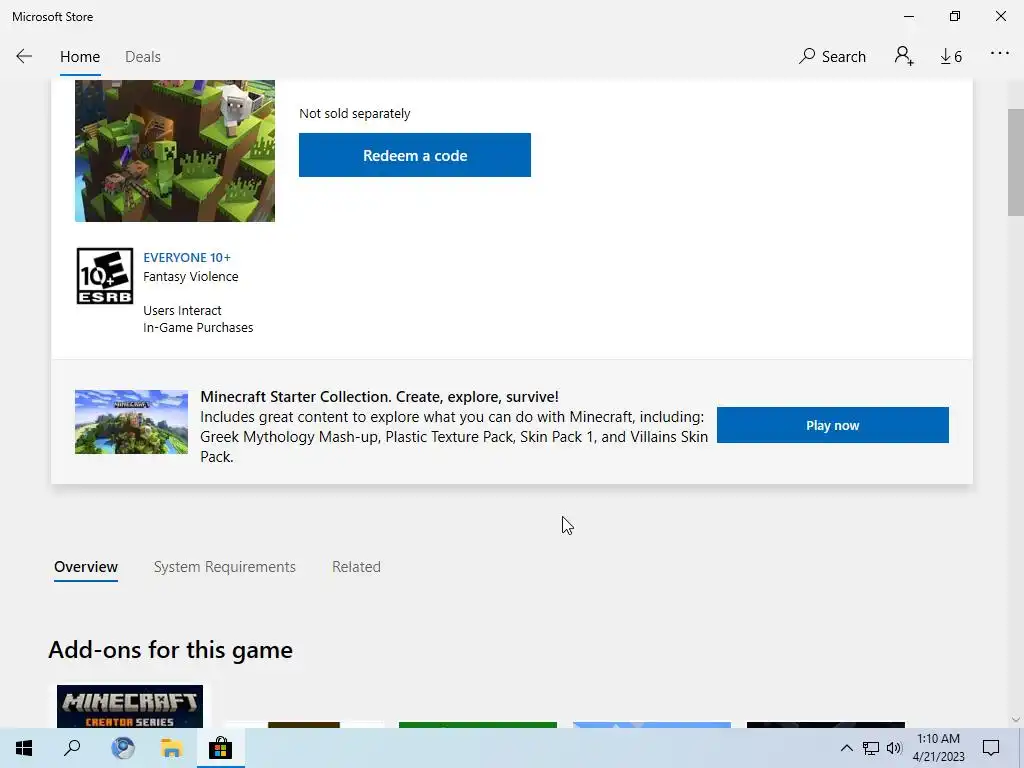This screenshot has height=768, width=1024.
Task: Launch the browser from the taskbar
Action: pos(122,748)
